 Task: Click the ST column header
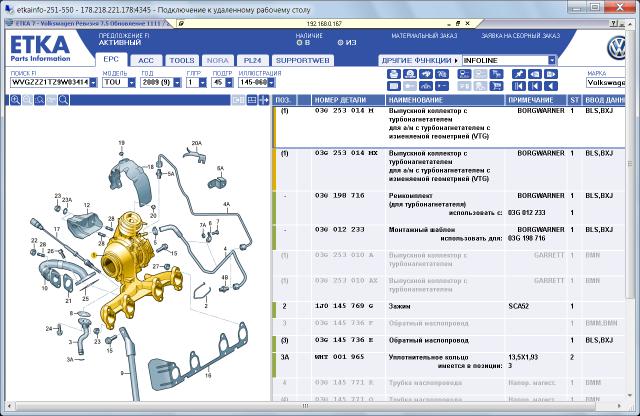pyautogui.click(x=574, y=100)
